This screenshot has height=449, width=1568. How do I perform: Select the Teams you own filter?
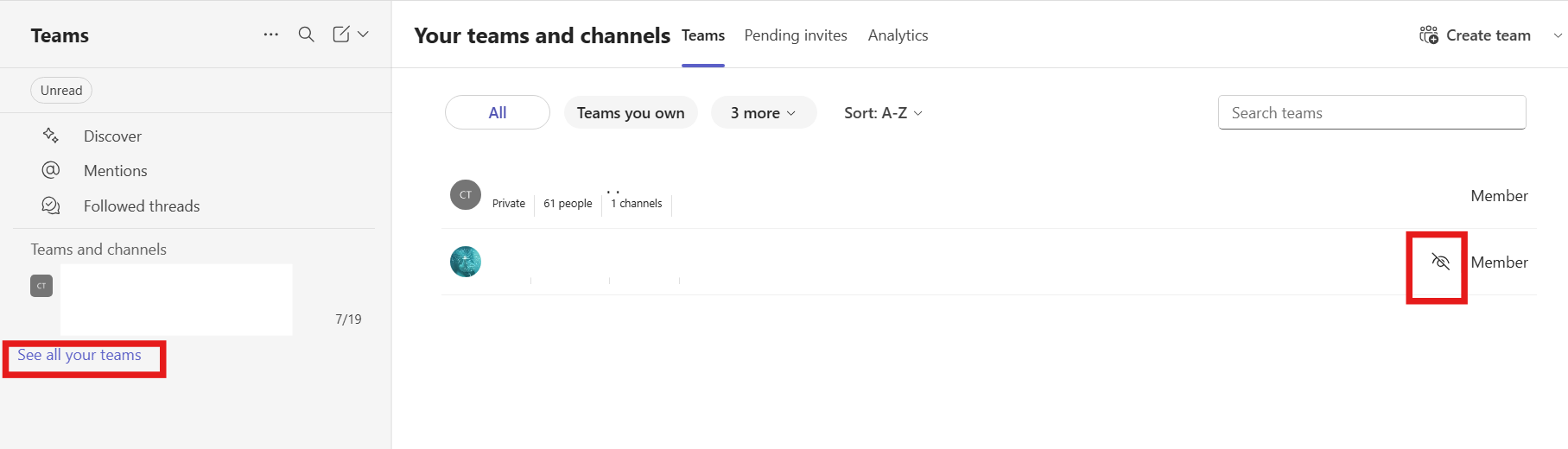[x=631, y=112]
